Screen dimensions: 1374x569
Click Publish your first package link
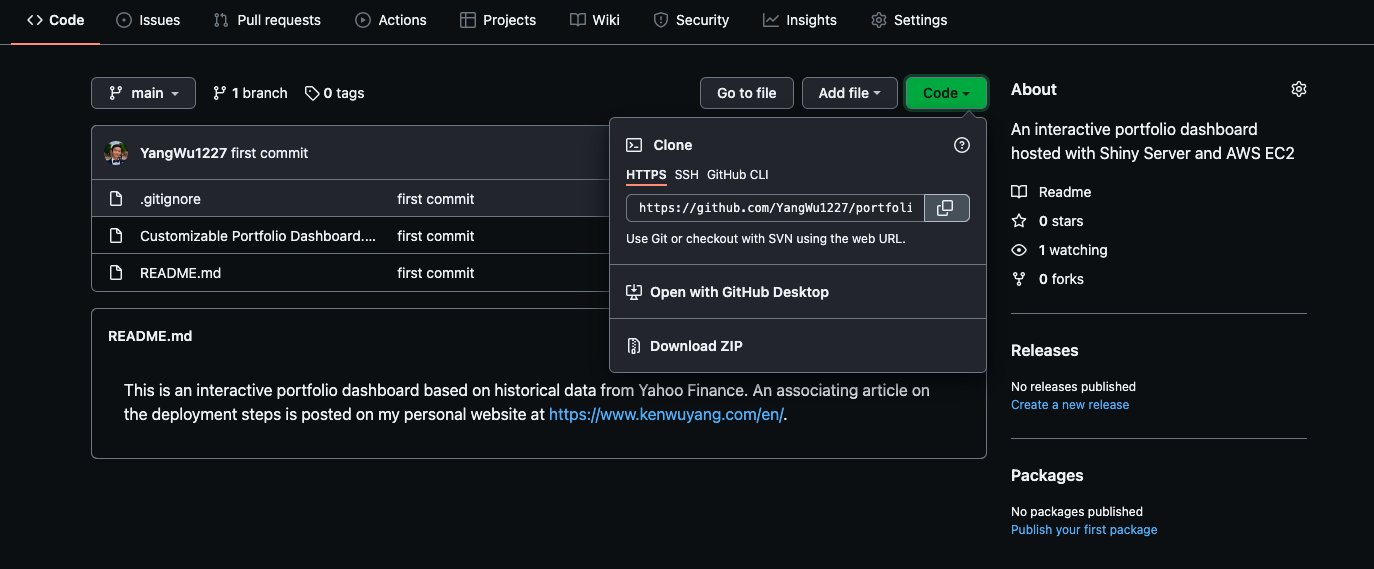[x=1084, y=530]
